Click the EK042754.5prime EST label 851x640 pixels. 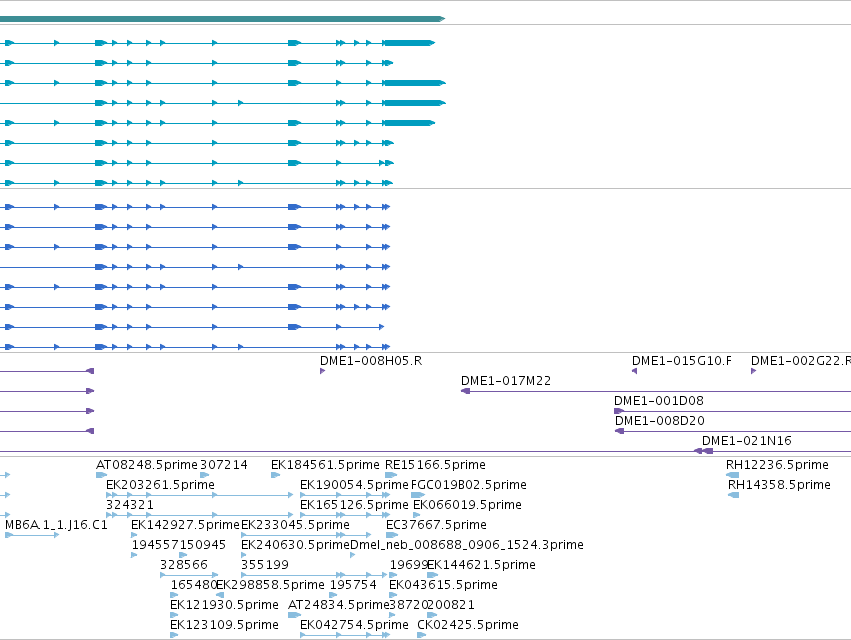[354, 625]
